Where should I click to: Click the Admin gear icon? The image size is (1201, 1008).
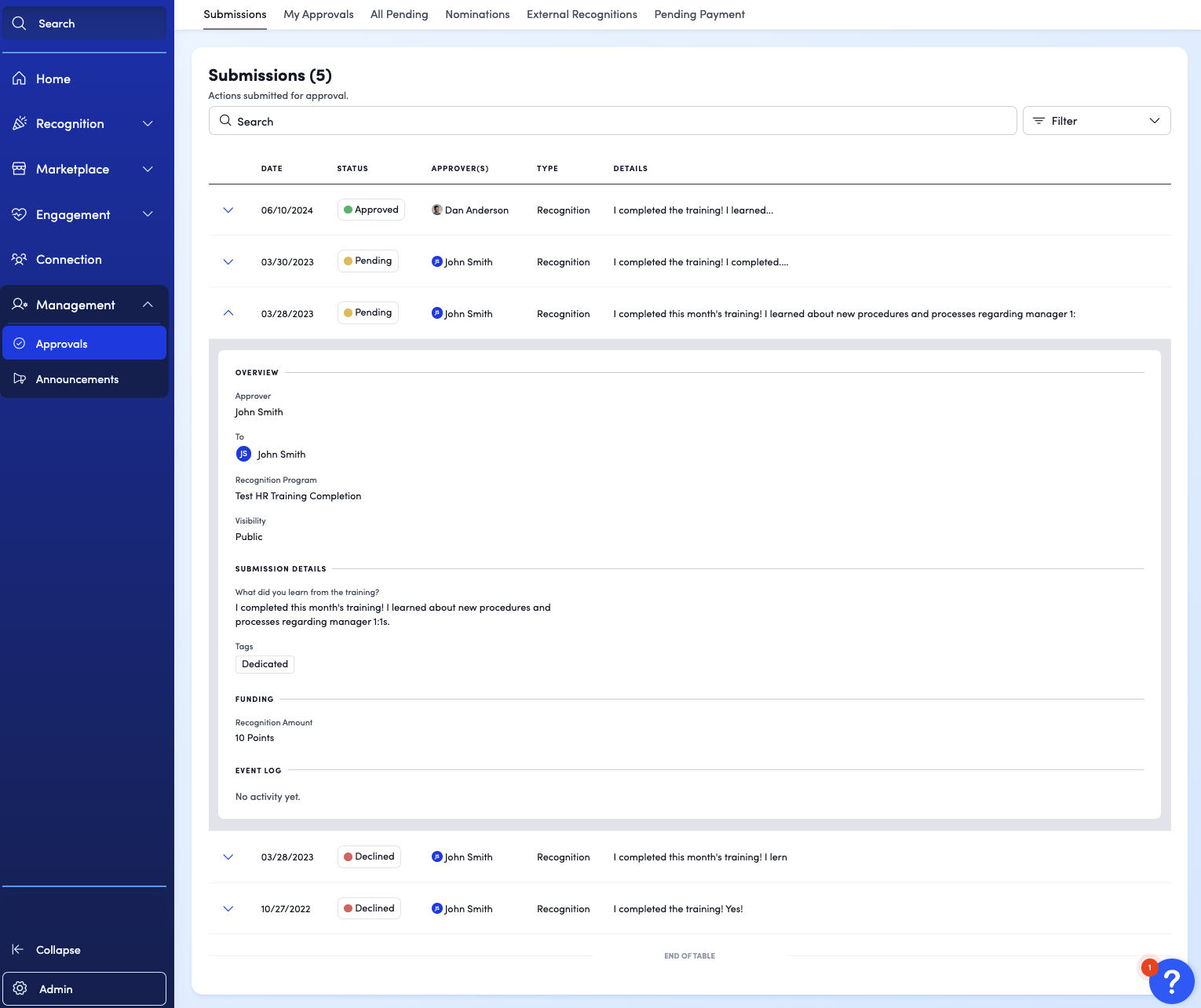tap(20, 988)
